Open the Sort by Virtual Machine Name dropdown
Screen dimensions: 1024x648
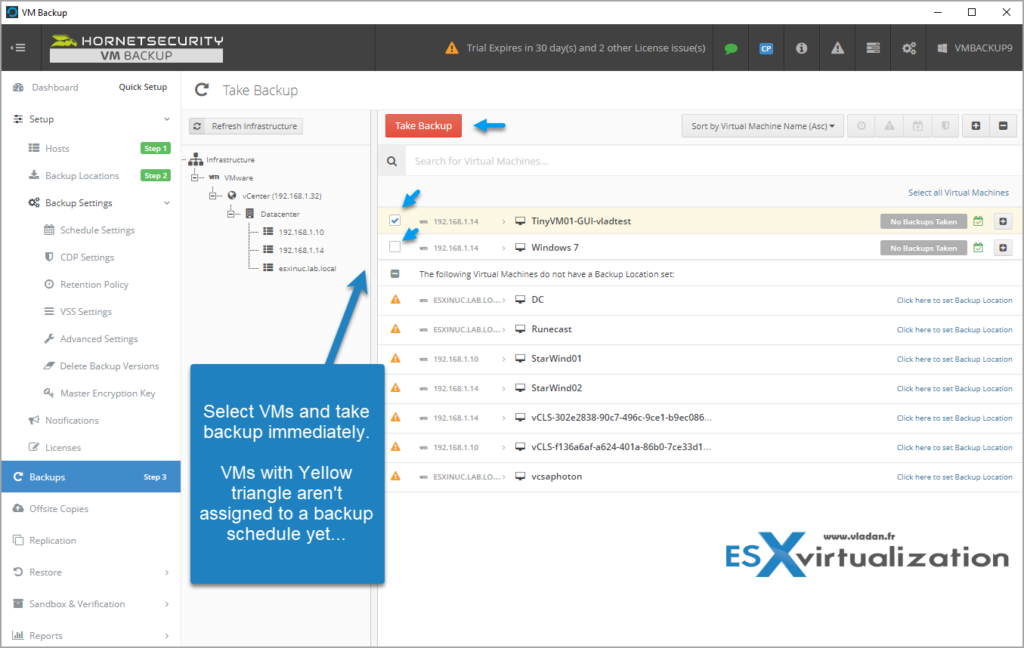click(762, 126)
